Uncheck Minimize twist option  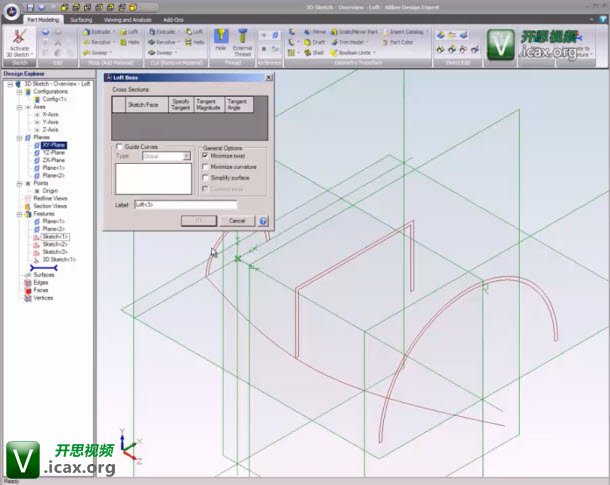206,157
